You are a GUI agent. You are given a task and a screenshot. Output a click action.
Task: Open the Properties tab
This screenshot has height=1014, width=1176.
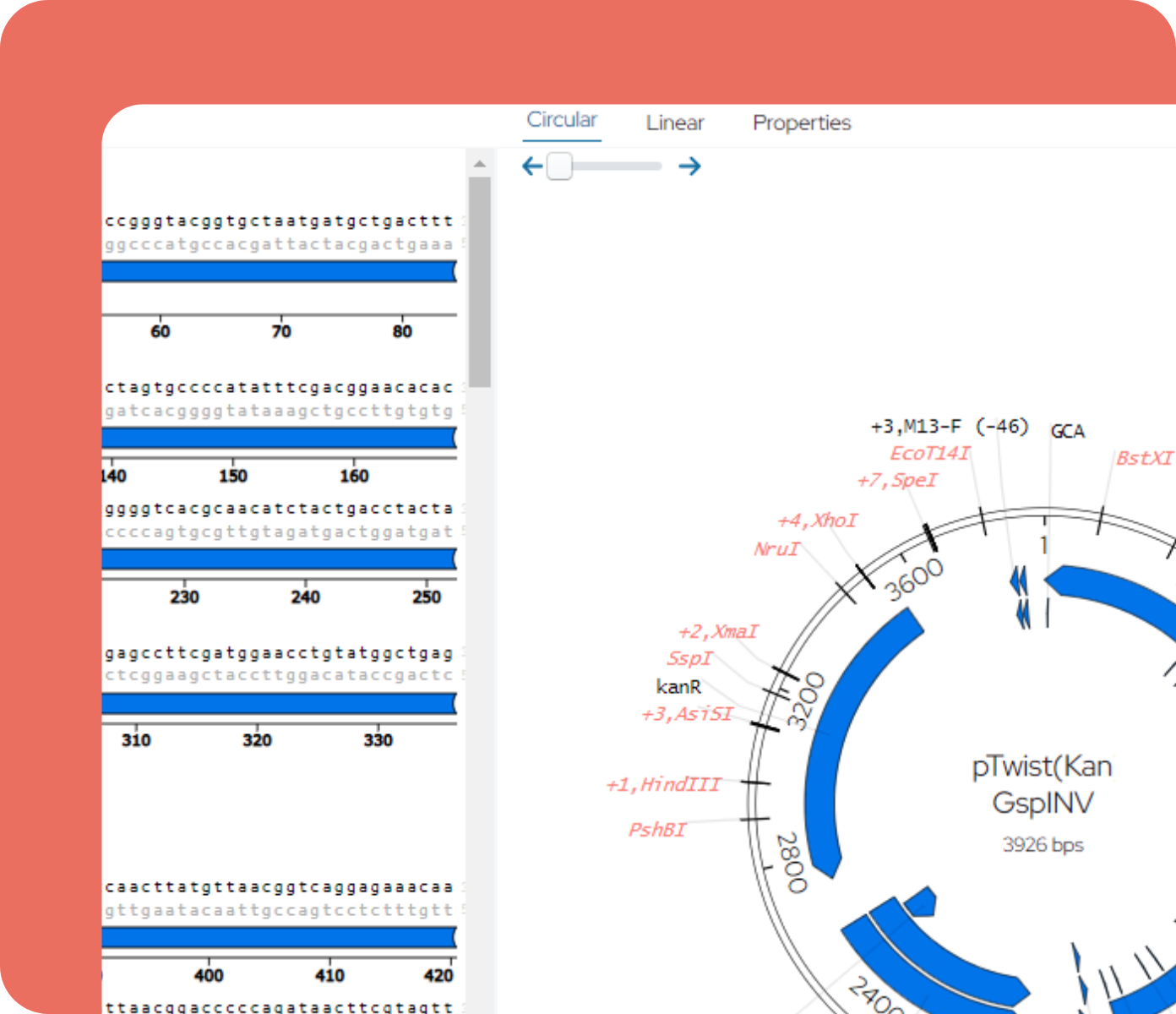(801, 123)
